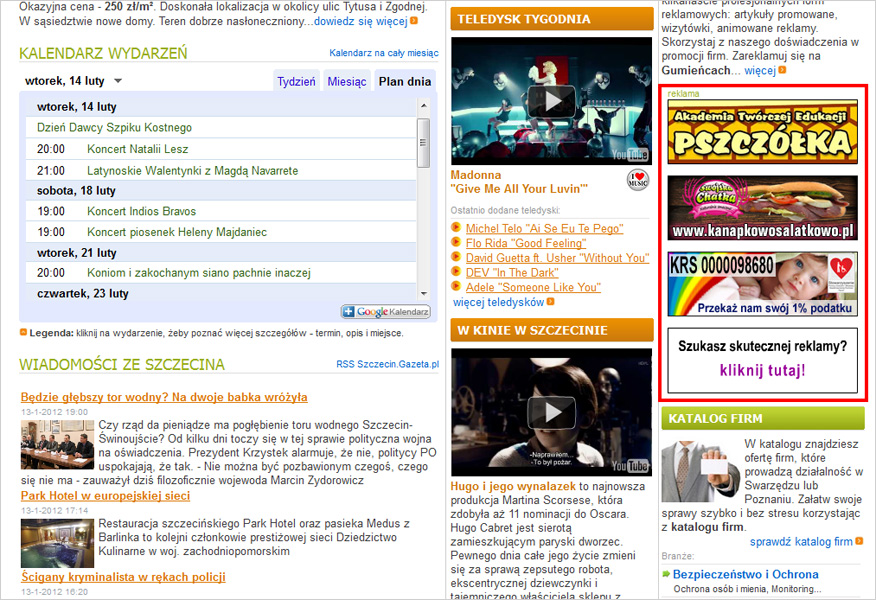Open Flo Rida Good Feeling video link
The height and width of the screenshot is (600, 876).
[526, 243]
